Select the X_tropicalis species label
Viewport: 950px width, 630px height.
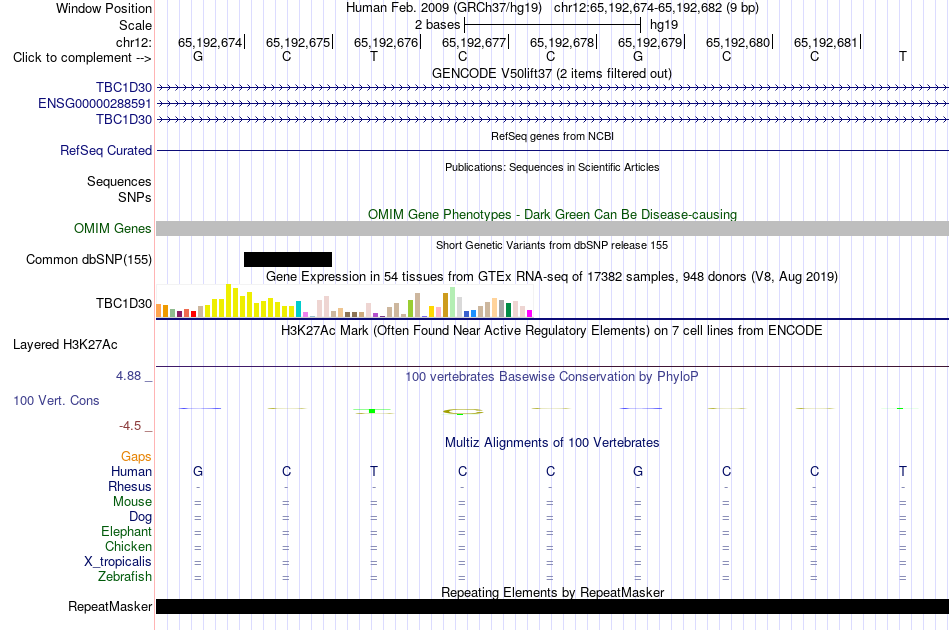click(x=118, y=562)
